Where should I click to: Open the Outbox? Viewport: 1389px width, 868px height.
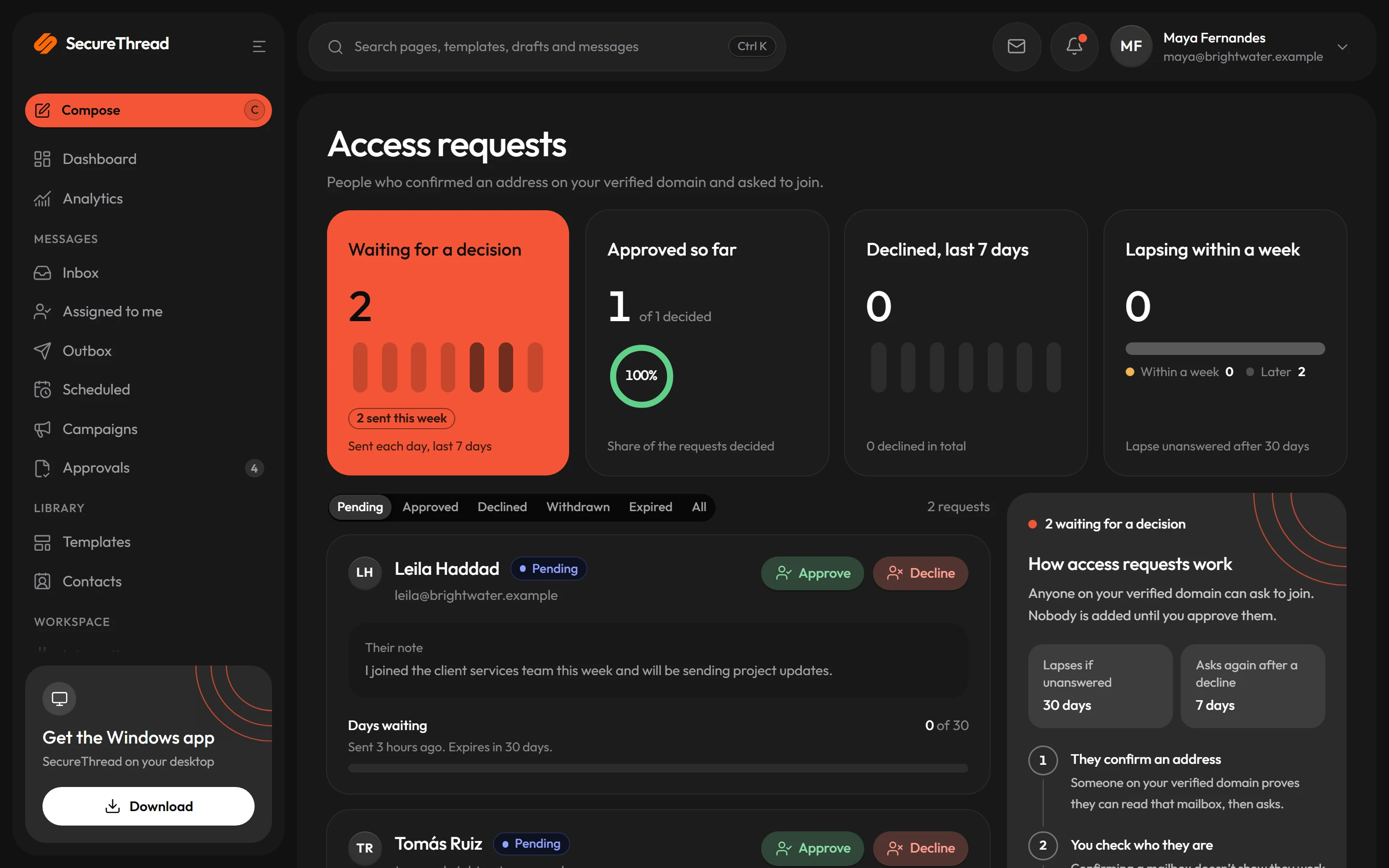148,351
